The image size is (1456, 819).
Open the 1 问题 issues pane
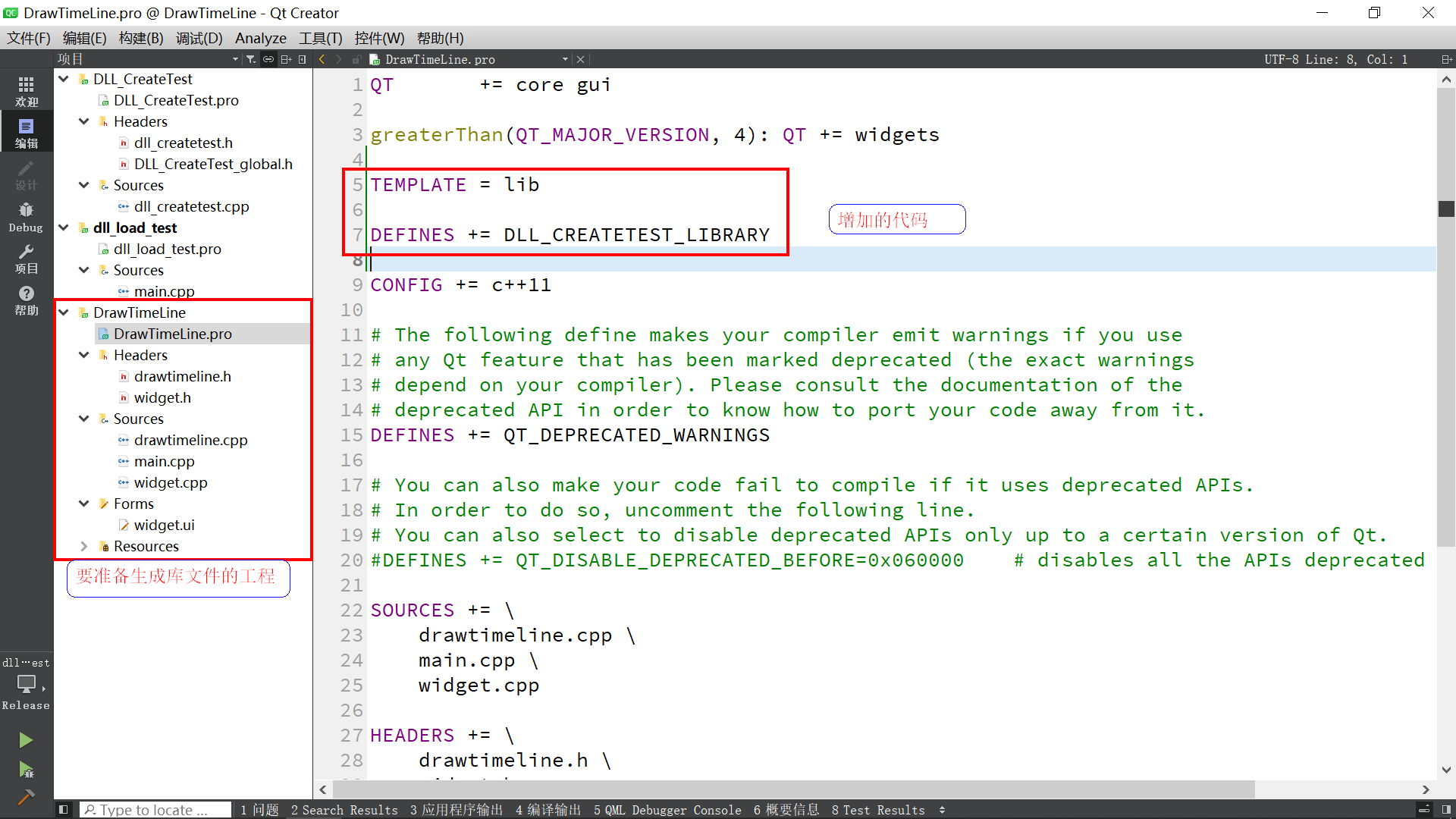pos(259,810)
